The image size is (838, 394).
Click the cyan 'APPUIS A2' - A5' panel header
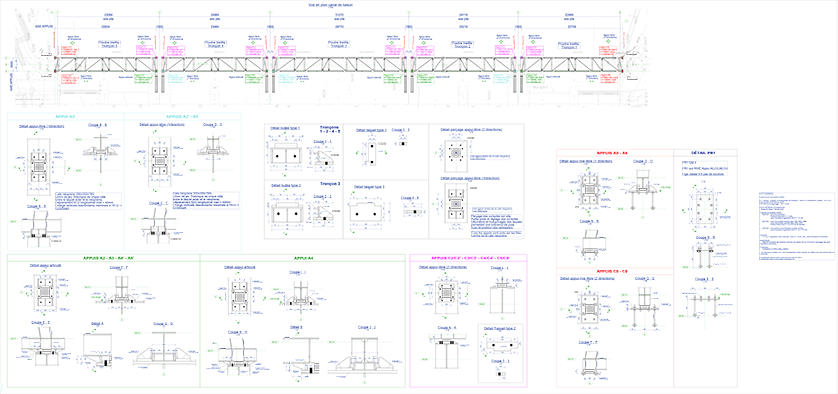click(x=182, y=116)
